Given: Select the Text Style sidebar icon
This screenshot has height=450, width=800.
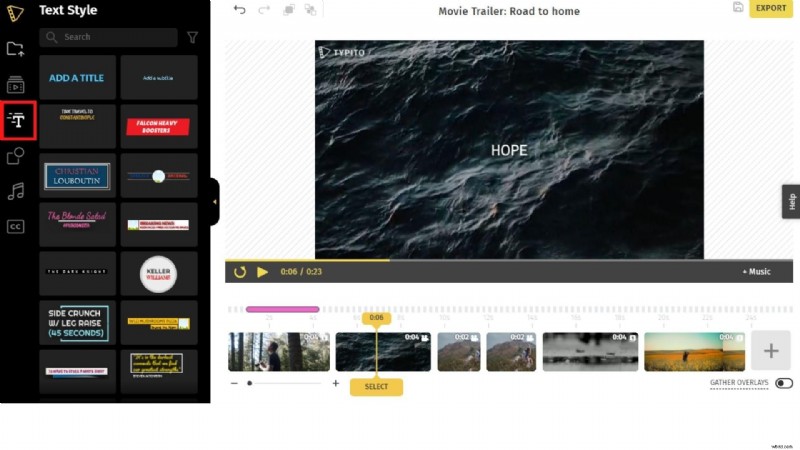Looking at the screenshot, I should pyautogui.click(x=17, y=120).
